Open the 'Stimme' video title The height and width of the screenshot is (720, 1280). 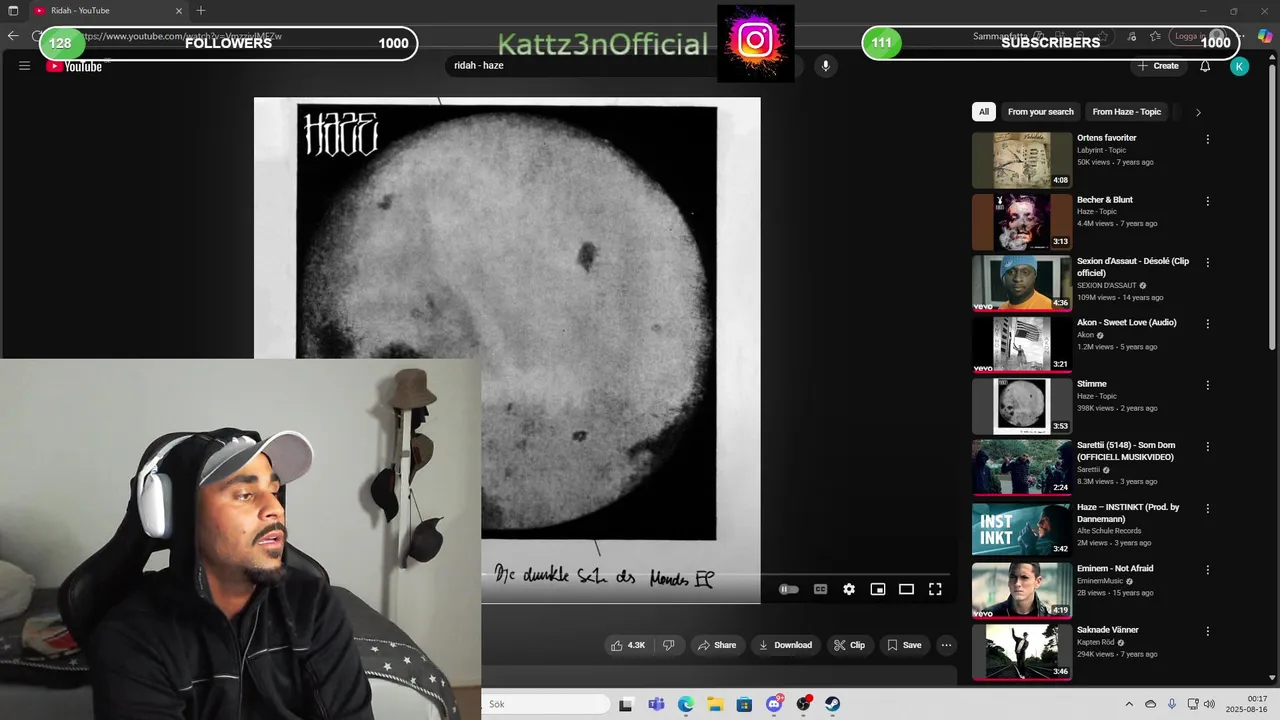click(1092, 384)
